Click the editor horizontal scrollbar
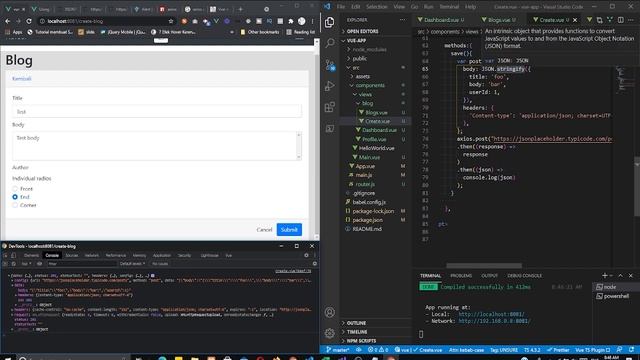 click(x=484, y=265)
